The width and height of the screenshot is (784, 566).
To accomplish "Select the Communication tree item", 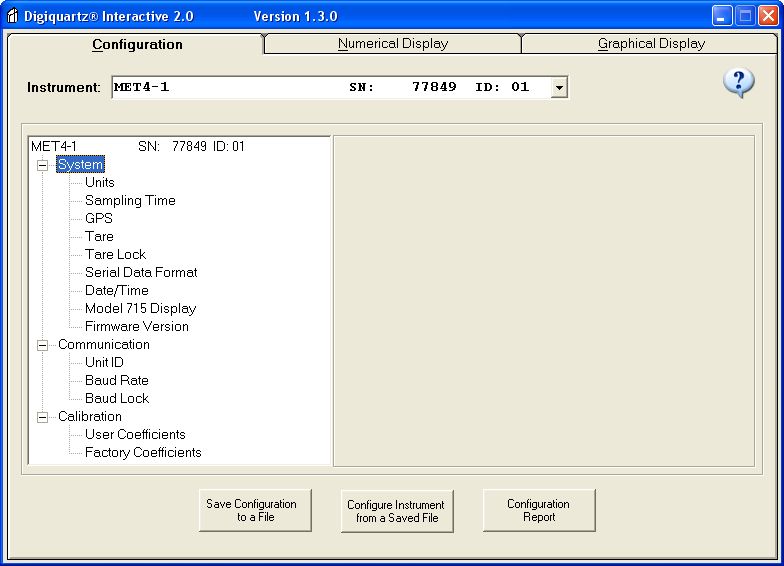I will (104, 344).
